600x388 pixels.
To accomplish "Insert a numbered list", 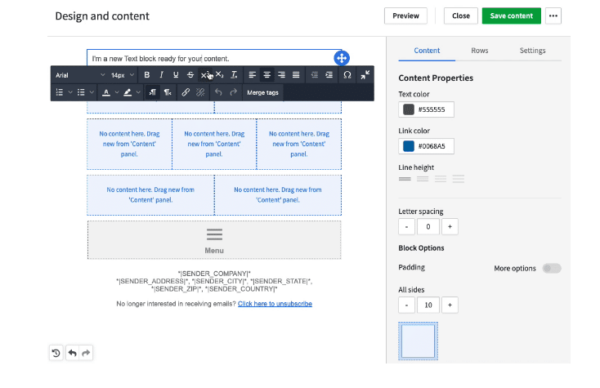I will [59, 92].
